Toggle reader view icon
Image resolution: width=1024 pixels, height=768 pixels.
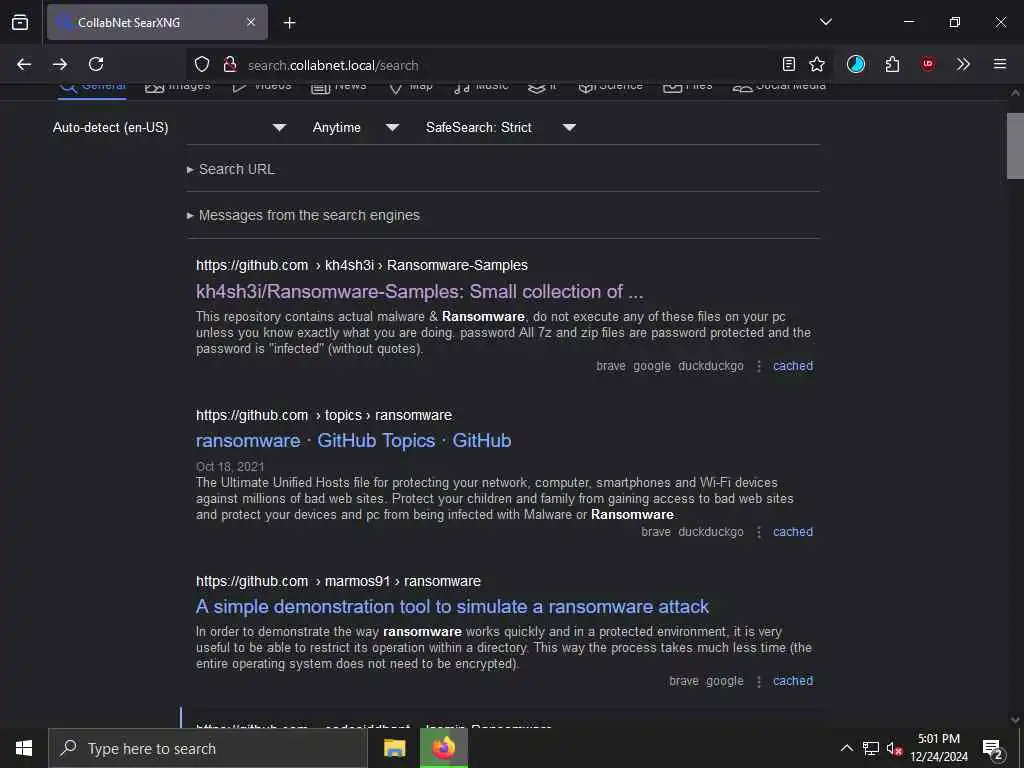click(x=789, y=64)
